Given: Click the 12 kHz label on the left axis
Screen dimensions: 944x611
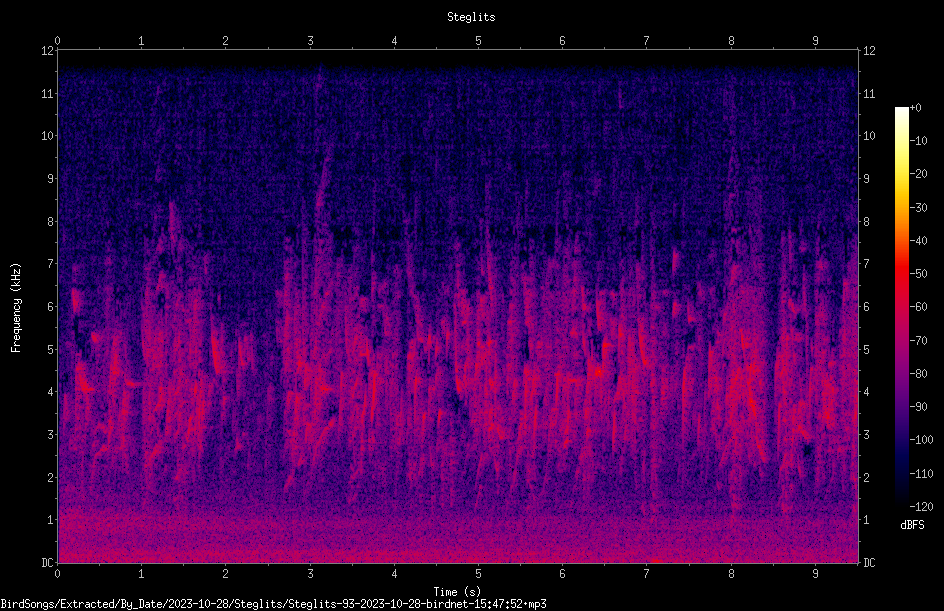Looking at the screenshot, I should pos(48,51).
